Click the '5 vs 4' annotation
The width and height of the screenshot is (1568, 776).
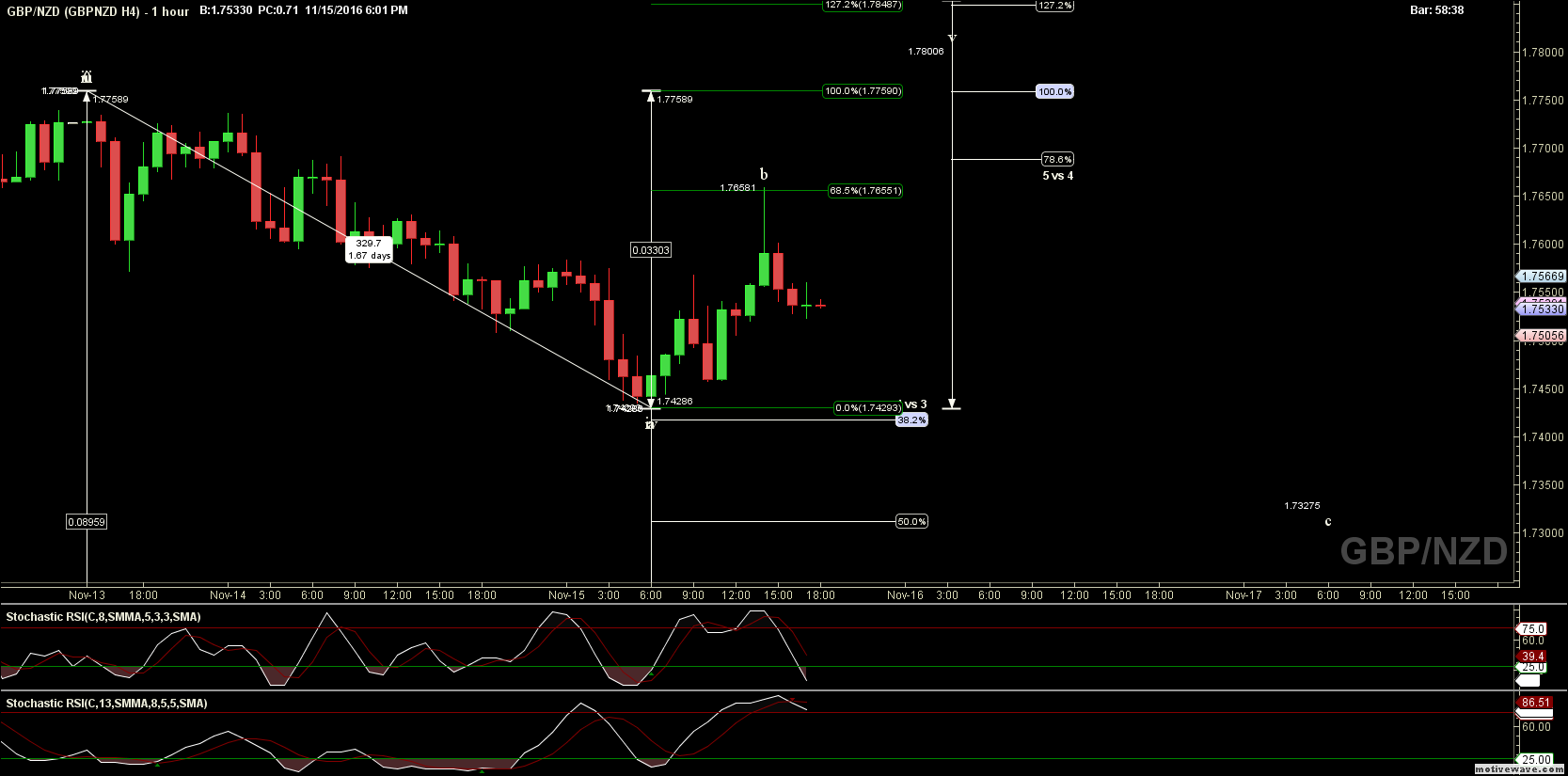(x=1057, y=176)
